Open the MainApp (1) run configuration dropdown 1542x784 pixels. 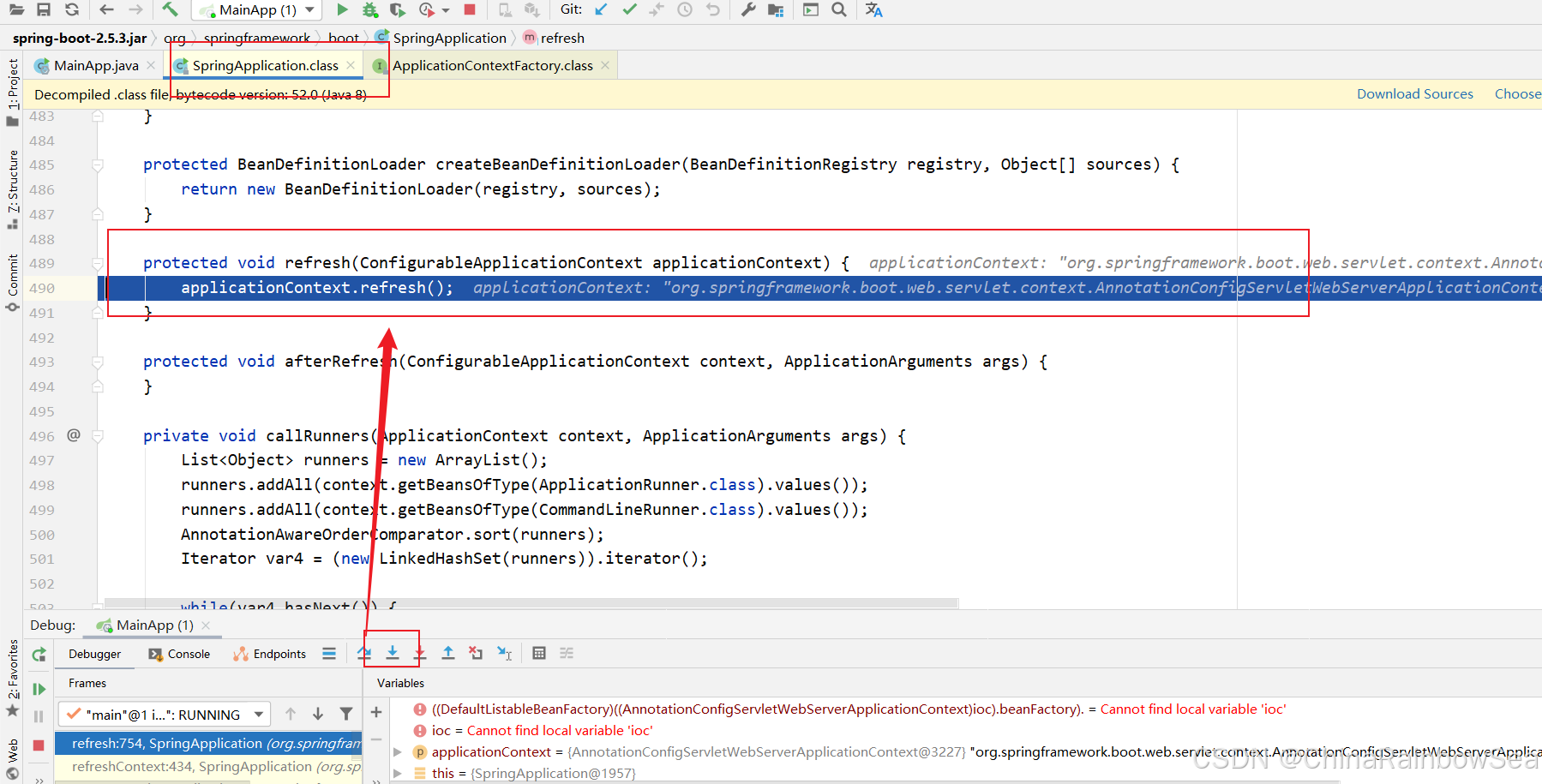(257, 10)
